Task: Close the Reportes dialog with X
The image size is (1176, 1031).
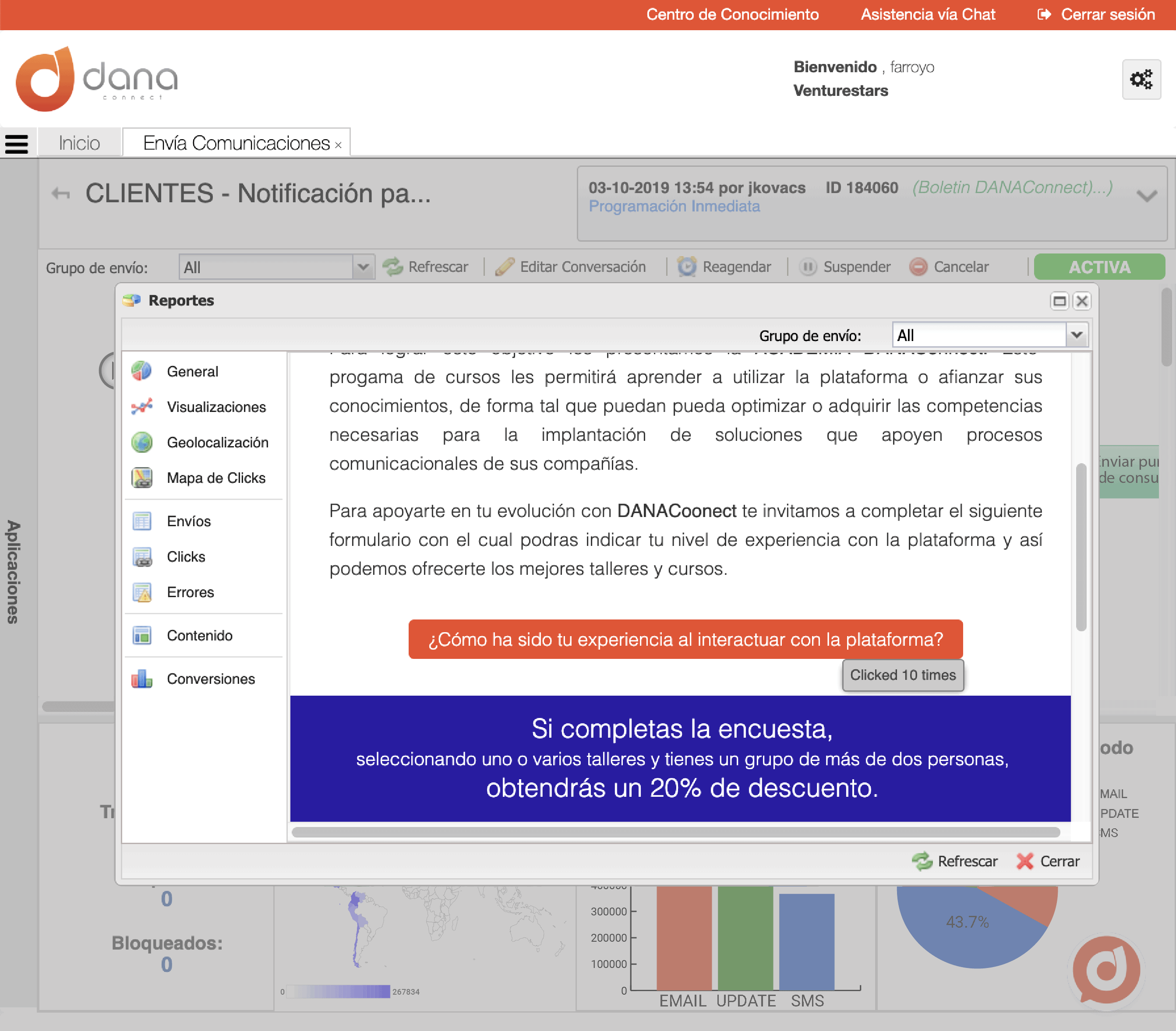Action: 1082,301
